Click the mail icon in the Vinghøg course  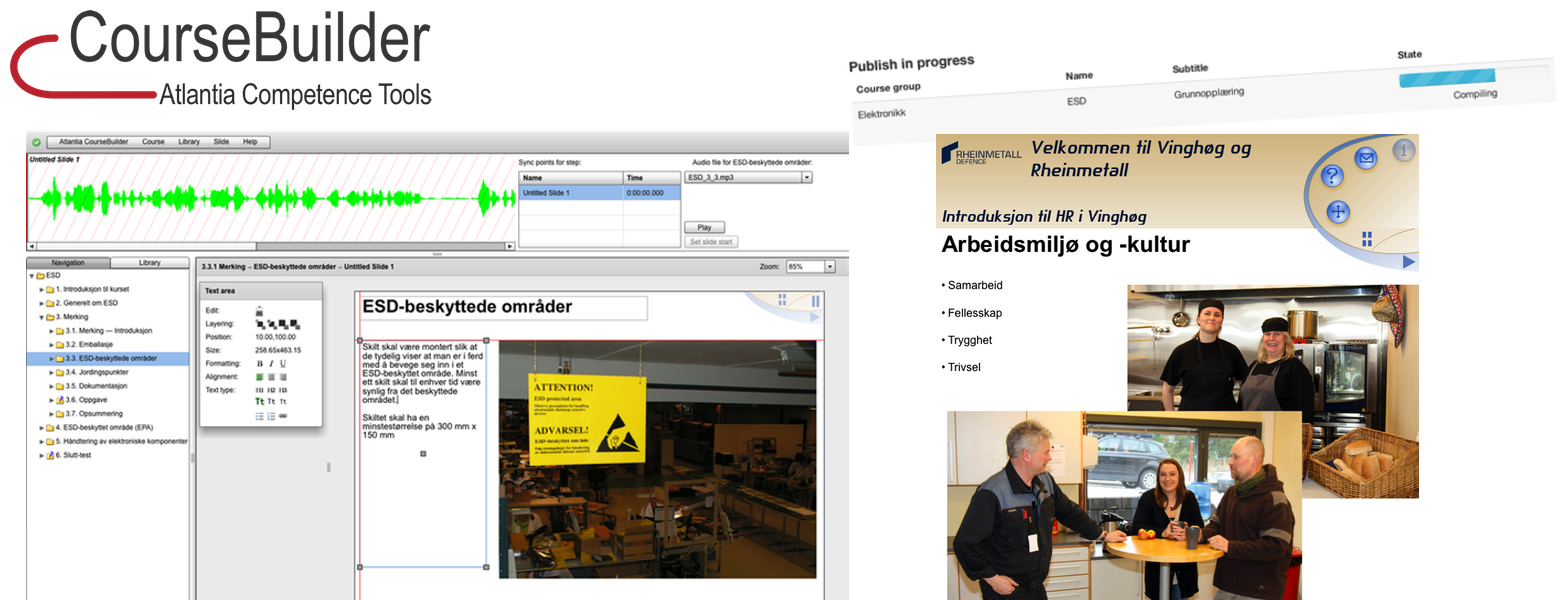(1366, 157)
